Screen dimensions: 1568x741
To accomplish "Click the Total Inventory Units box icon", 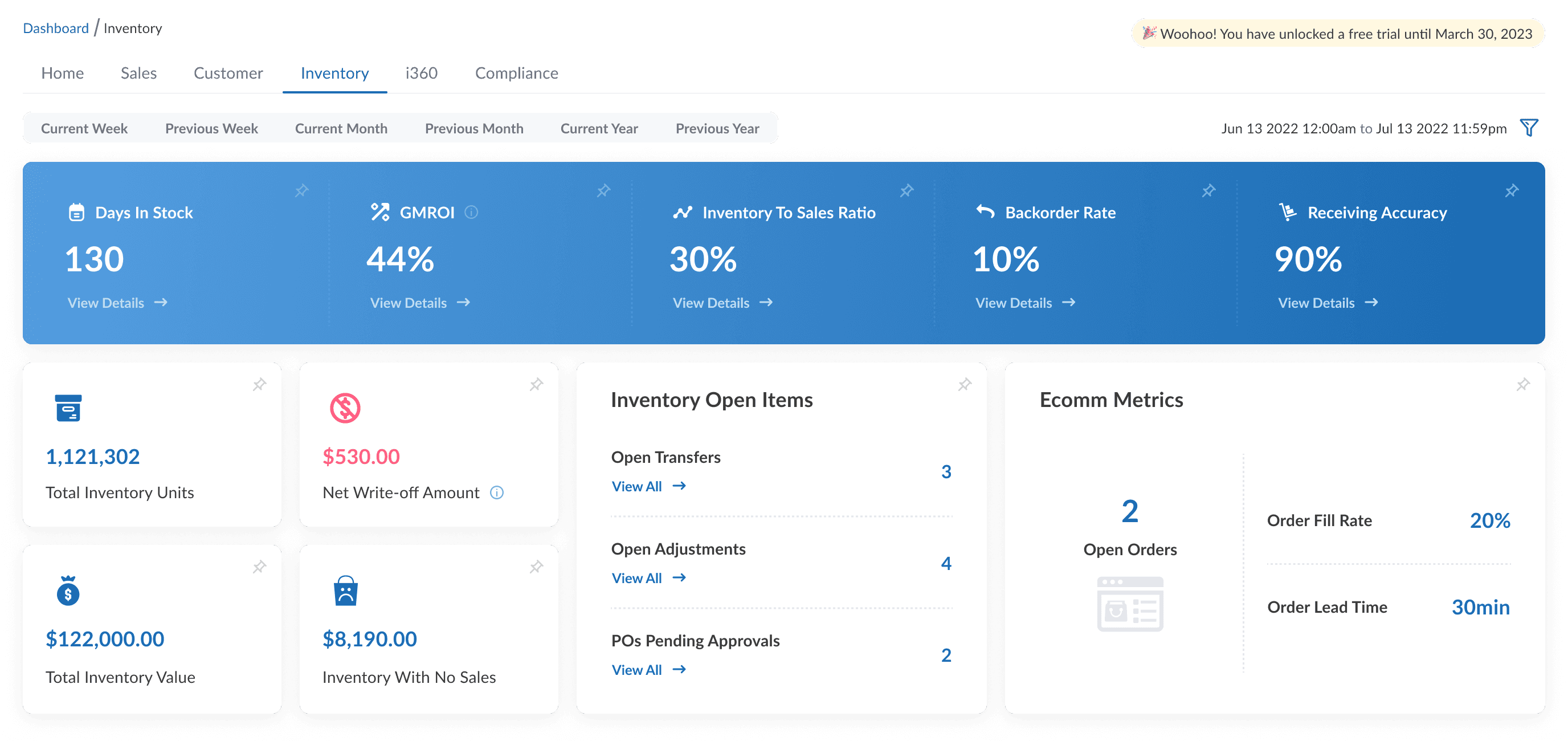I will [68, 408].
